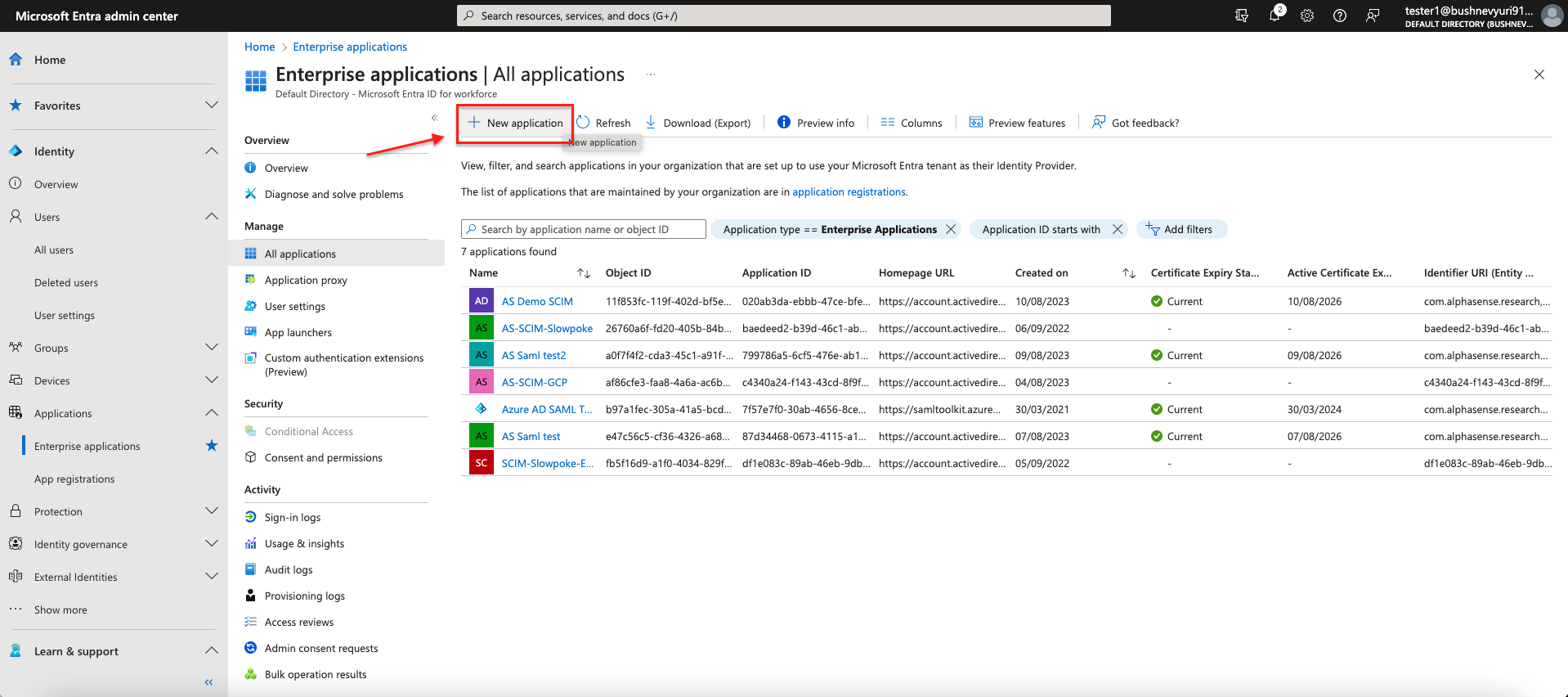Screen dimensions: 1568x697
Task: Click the Azure AD SAML Toolkit diamond icon
Action: pos(482,409)
